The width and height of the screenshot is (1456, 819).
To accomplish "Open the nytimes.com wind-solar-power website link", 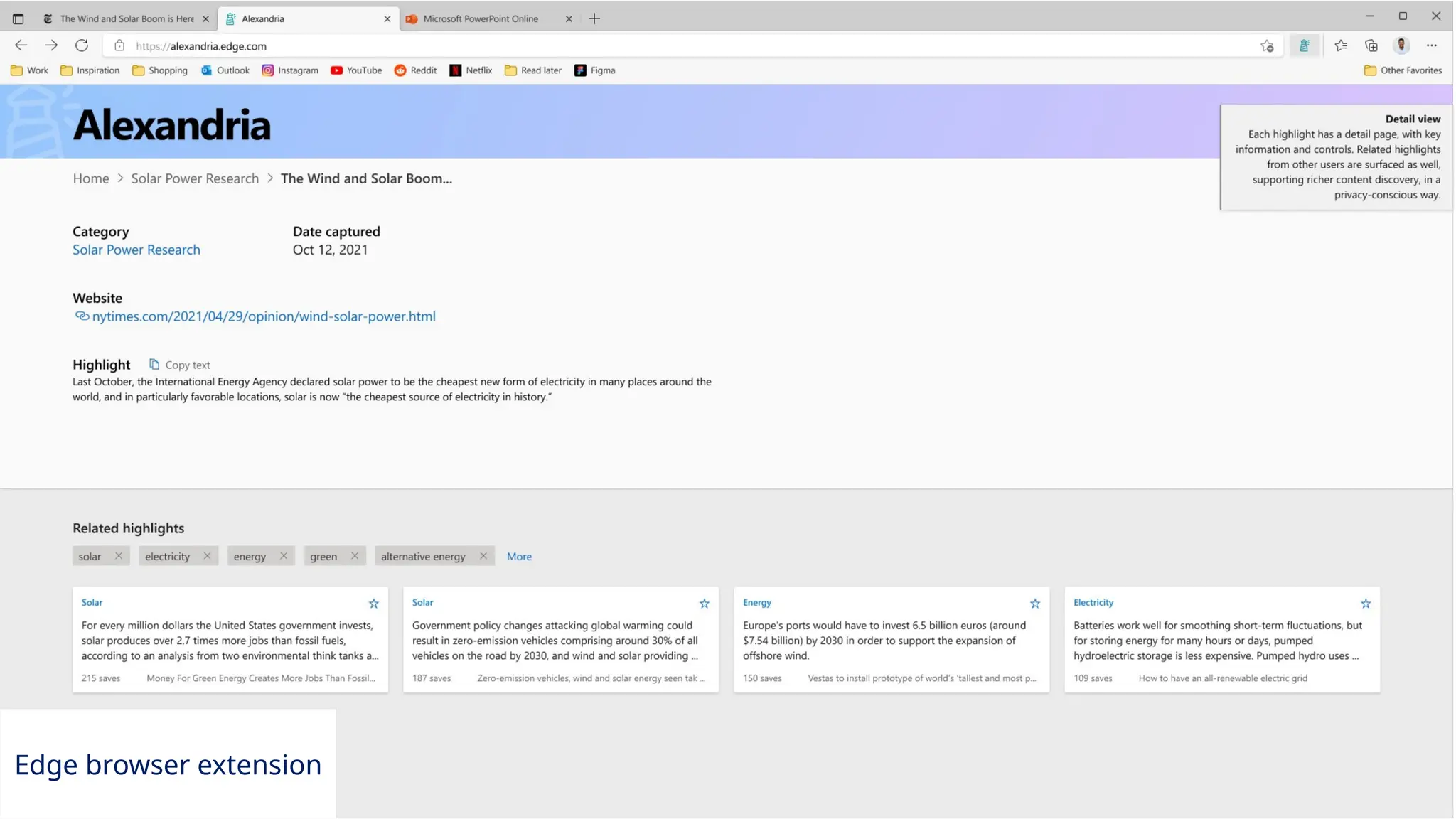I will [255, 316].
